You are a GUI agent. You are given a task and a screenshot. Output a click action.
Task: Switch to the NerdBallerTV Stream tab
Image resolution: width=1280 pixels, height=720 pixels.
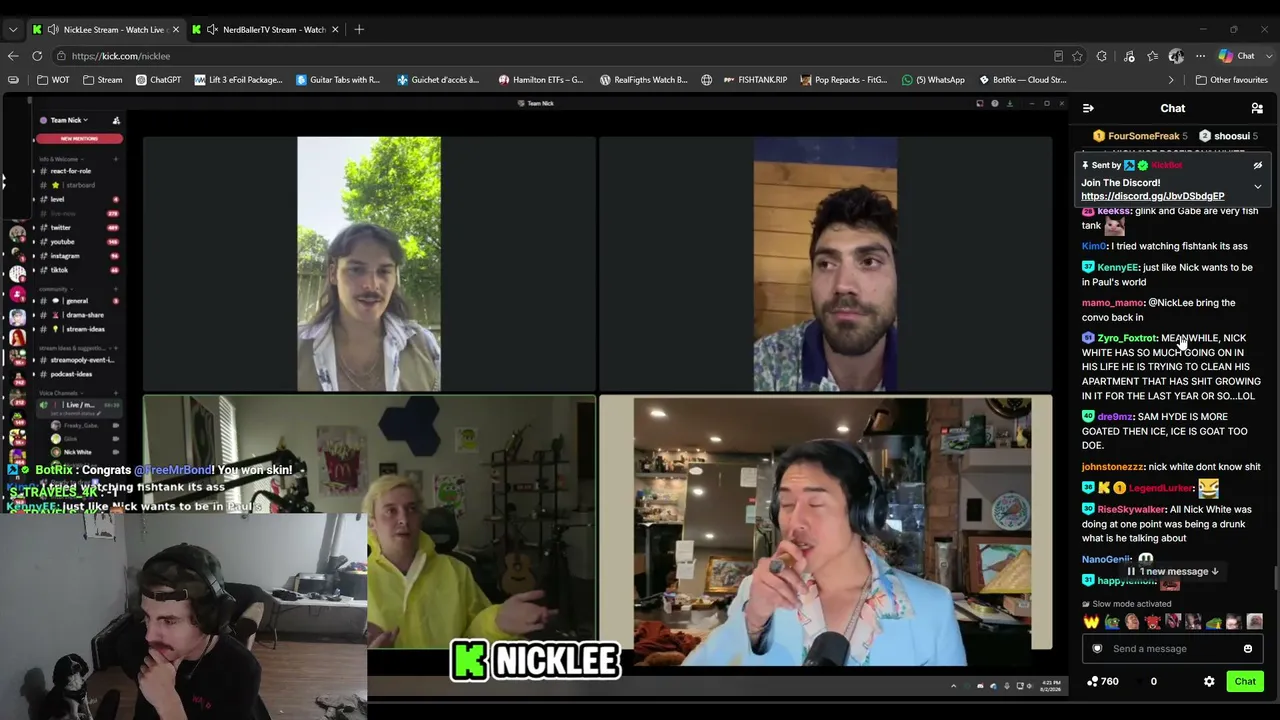point(266,29)
